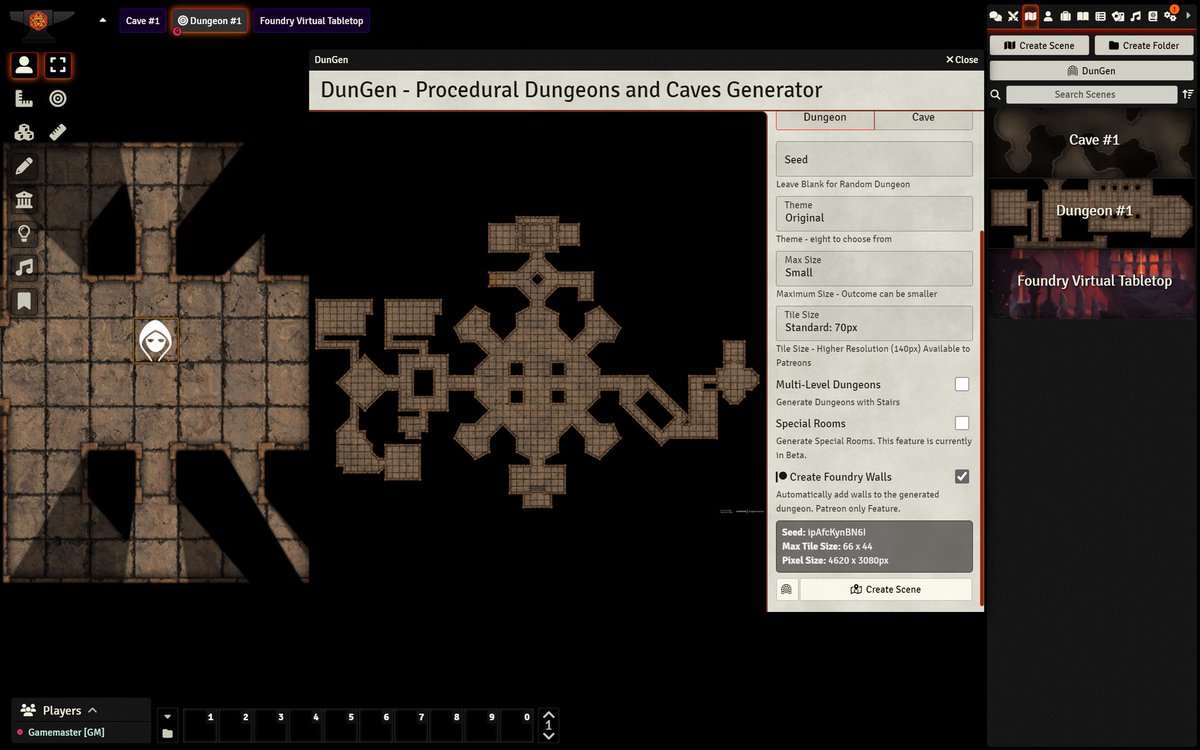Click macro hotbar slot 1
This screenshot has width=1200, height=750.
201,726
